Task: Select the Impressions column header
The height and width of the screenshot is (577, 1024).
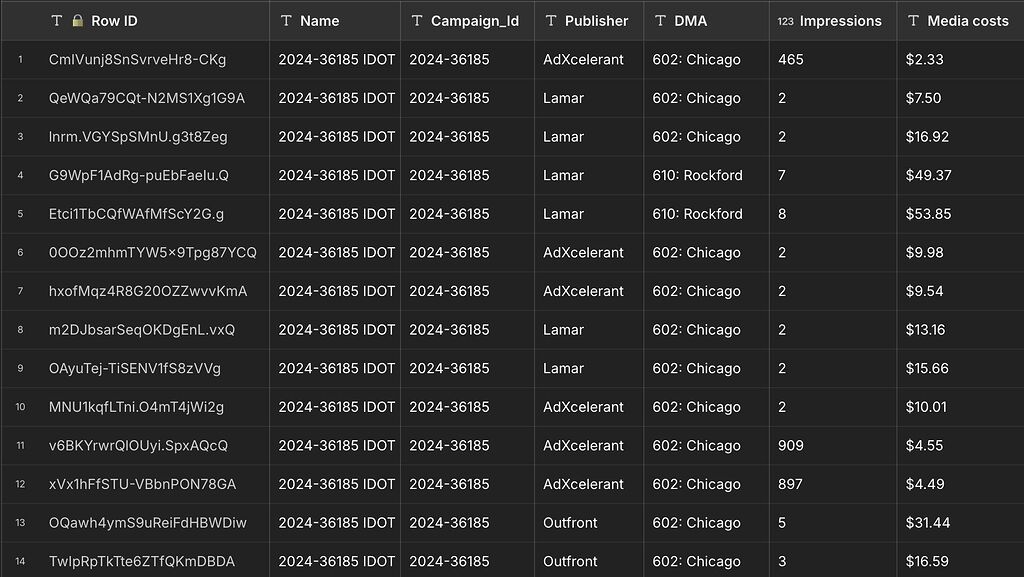Action: pos(841,21)
